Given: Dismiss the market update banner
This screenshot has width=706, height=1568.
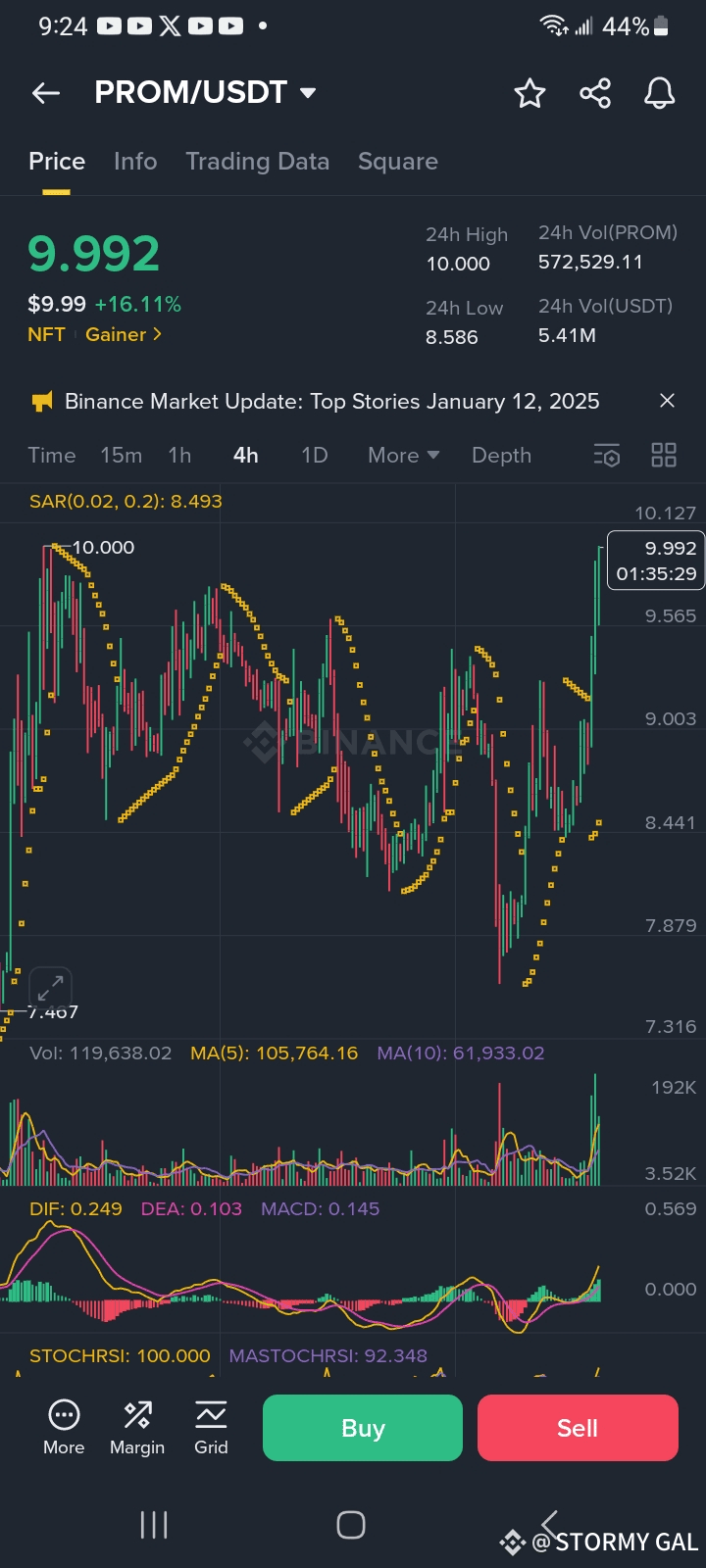Looking at the screenshot, I should click(667, 401).
